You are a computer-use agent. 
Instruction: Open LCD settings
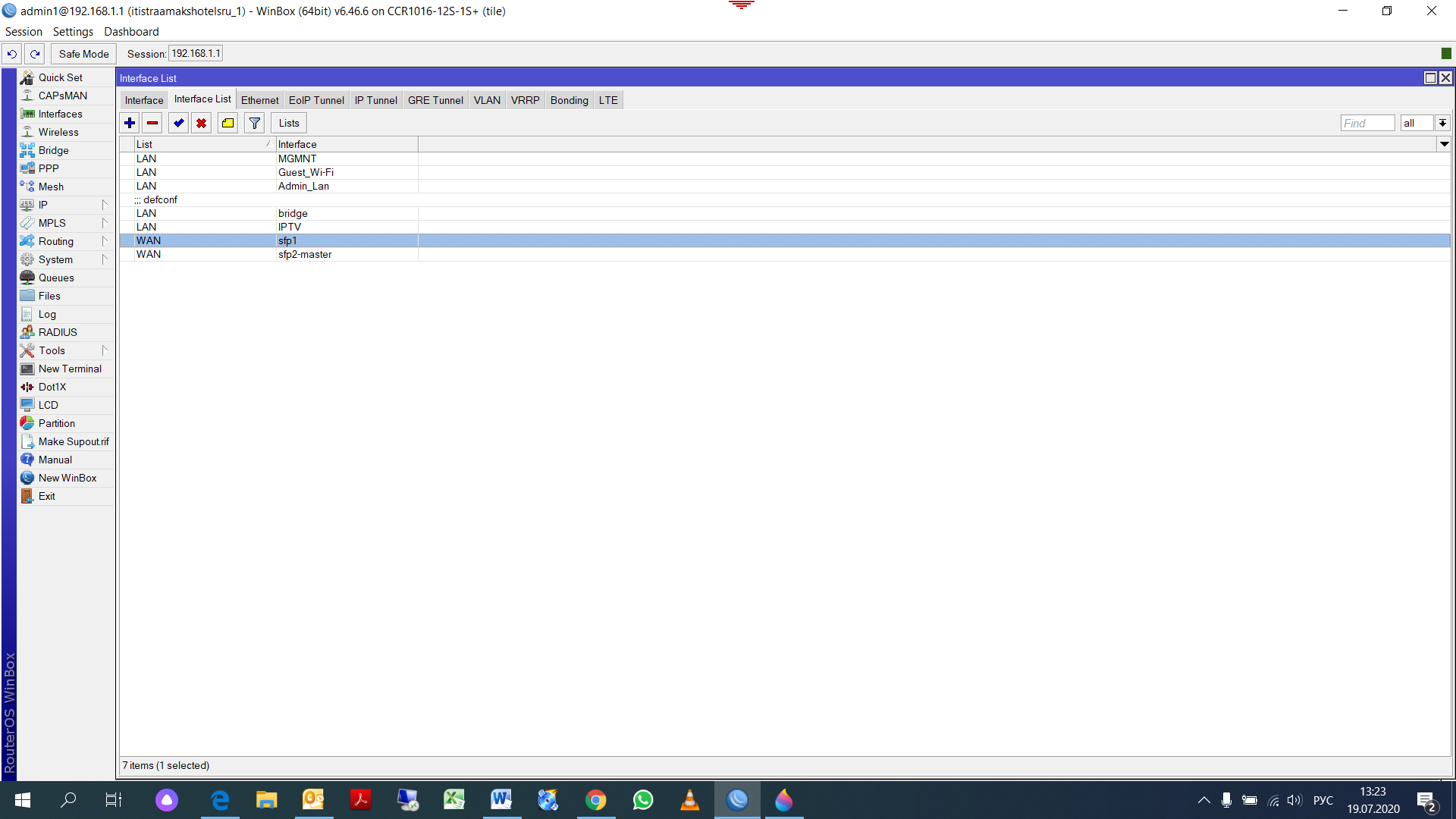pyautogui.click(x=66, y=405)
